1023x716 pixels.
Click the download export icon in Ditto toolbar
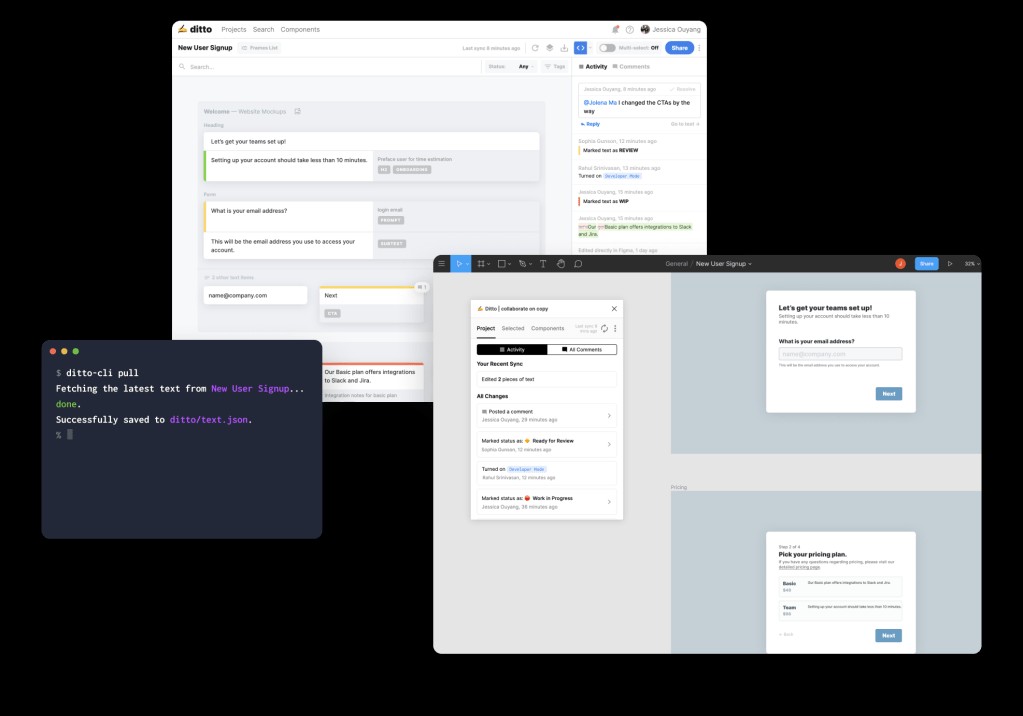(564, 48)
